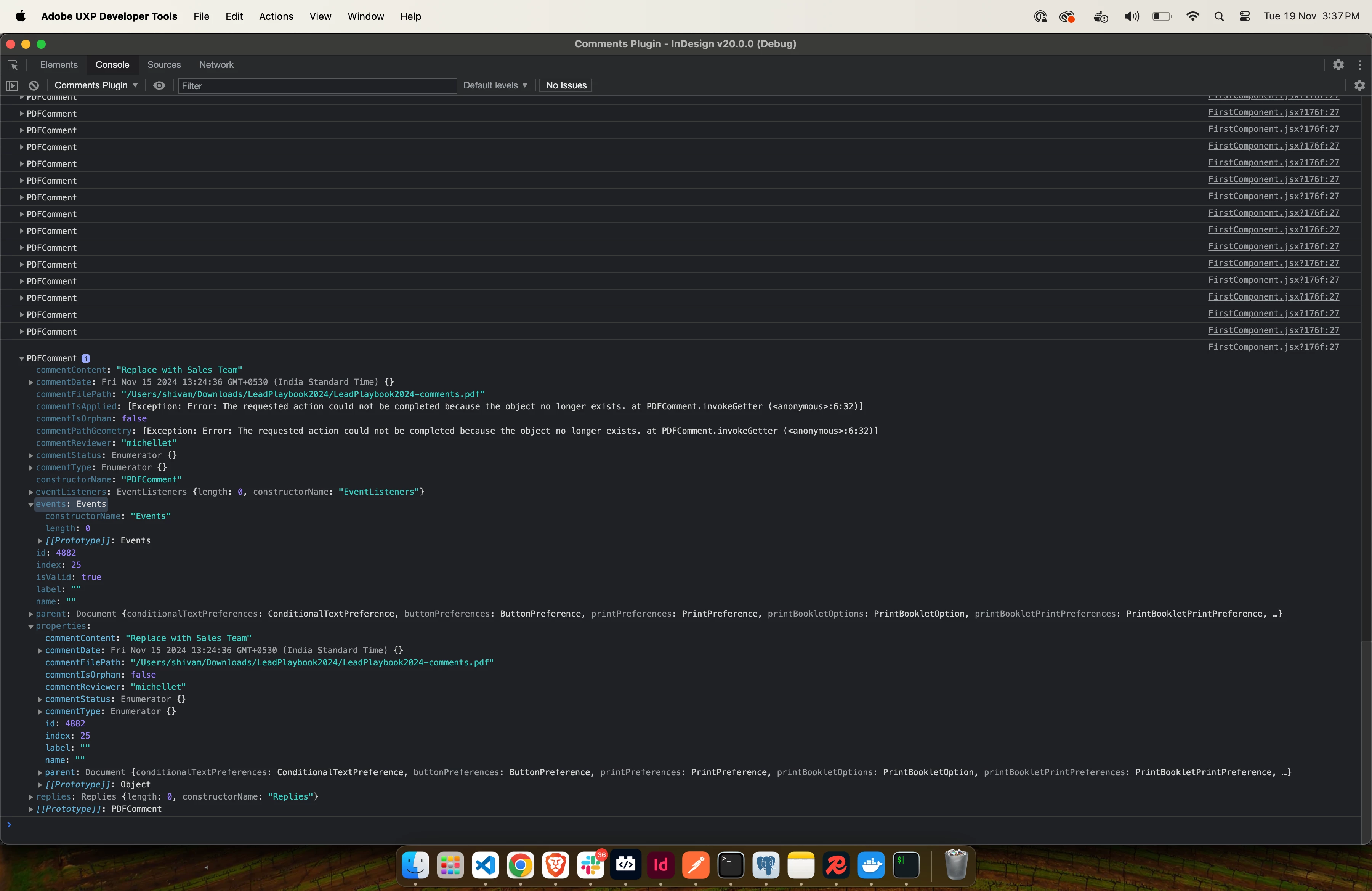Toggle live expression eye icon
Viewport: 1372px width, 891px height.
[159, 85]
